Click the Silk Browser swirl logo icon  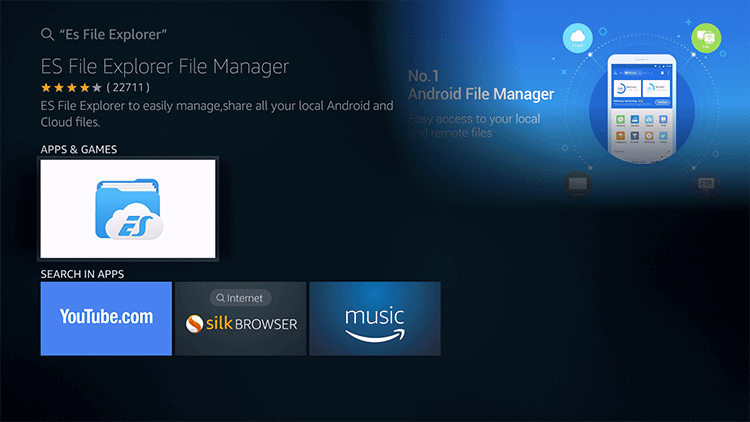[194, 323]
